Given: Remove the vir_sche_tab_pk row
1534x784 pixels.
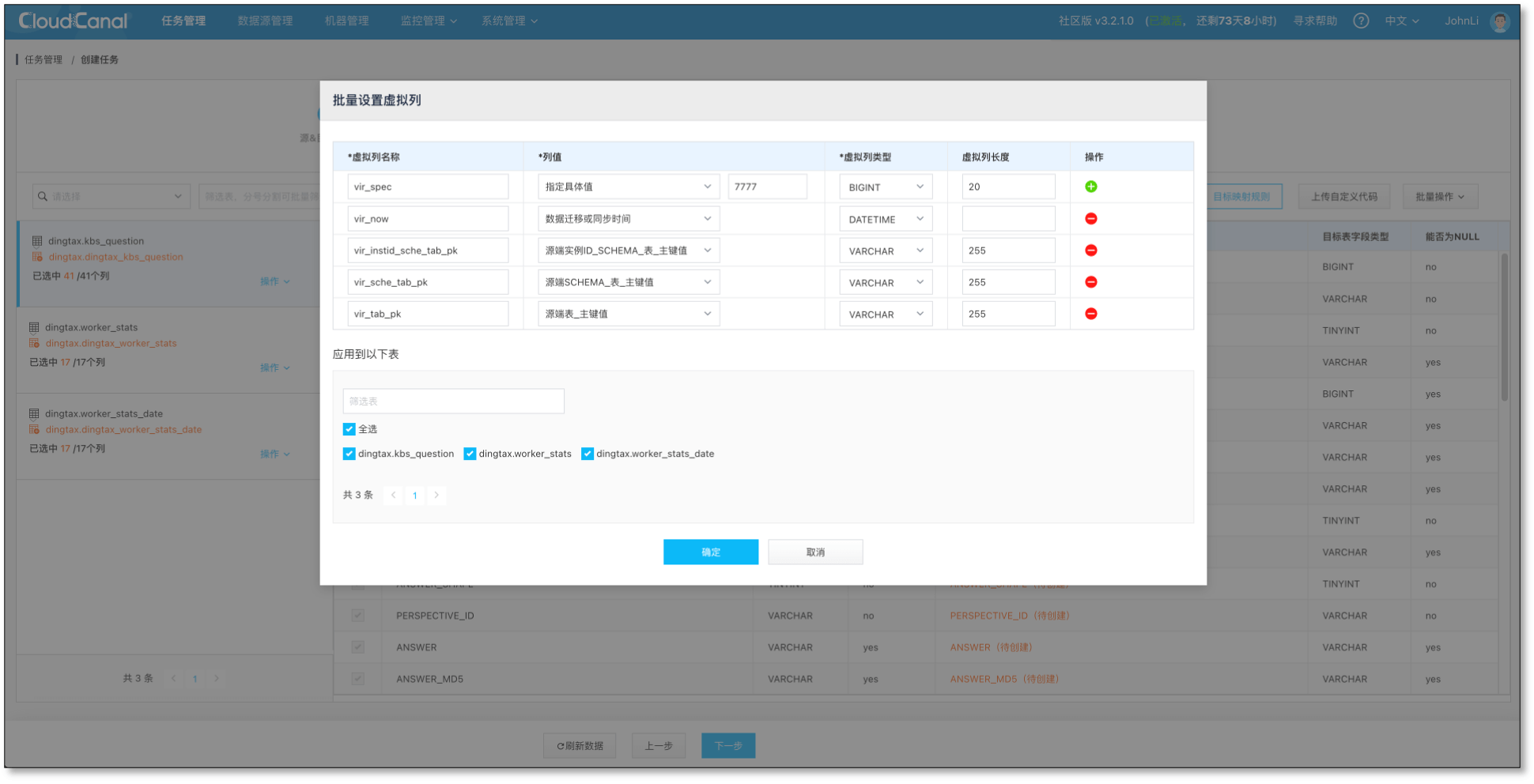Looking at the screenshot, I should click(x=1090, y=282).
